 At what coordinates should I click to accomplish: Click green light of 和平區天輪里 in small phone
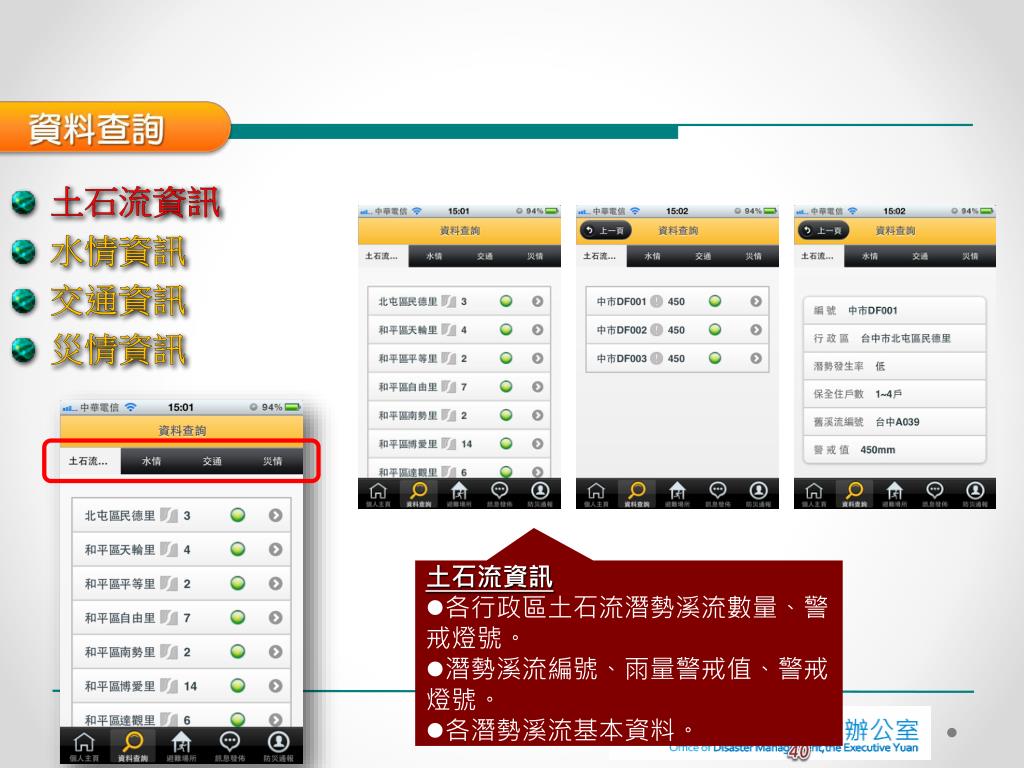pyautogui.click(x=506, y=330)
